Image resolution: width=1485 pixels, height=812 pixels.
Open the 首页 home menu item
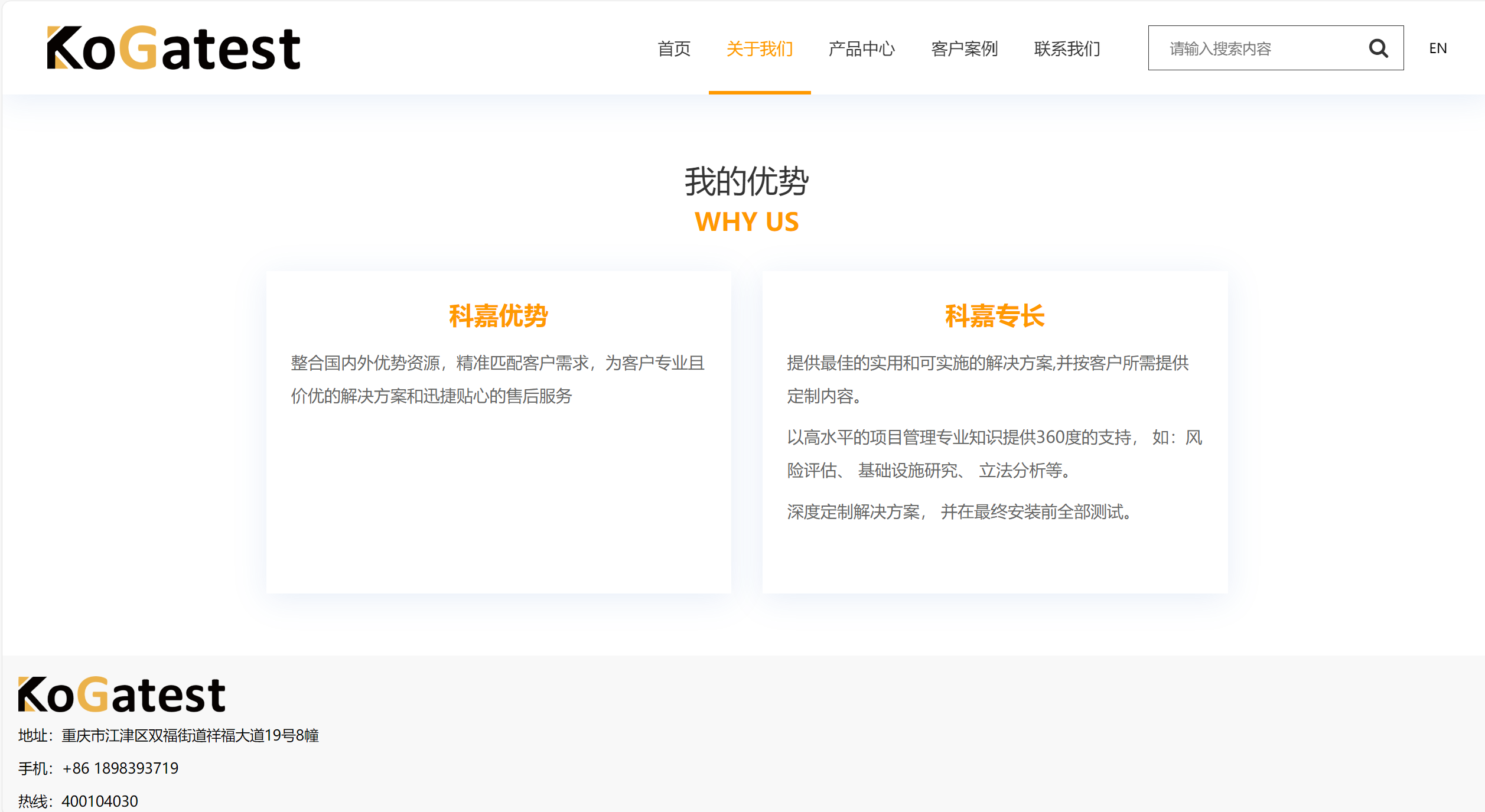click(x=674, y=48)
